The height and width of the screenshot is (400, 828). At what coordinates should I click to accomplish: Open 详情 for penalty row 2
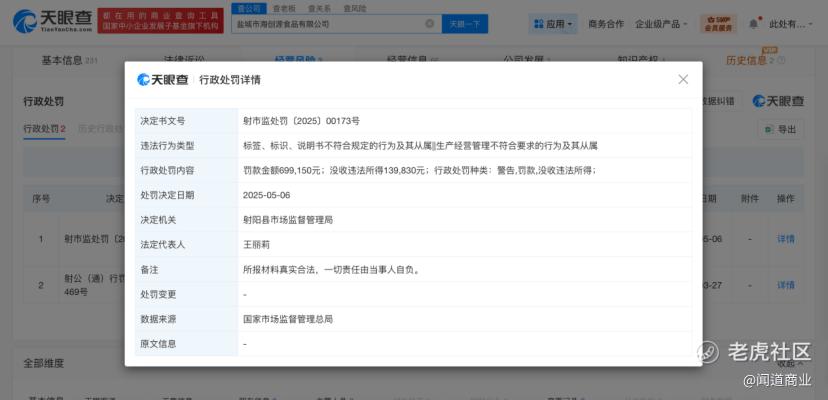(785, 285)
